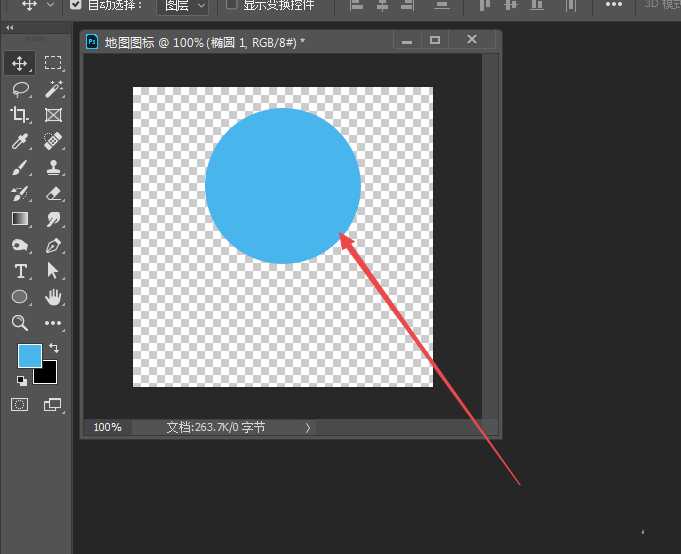
Task: Open the Edit Toolbar three-dots menu
Action: click(x=53, y=323)
